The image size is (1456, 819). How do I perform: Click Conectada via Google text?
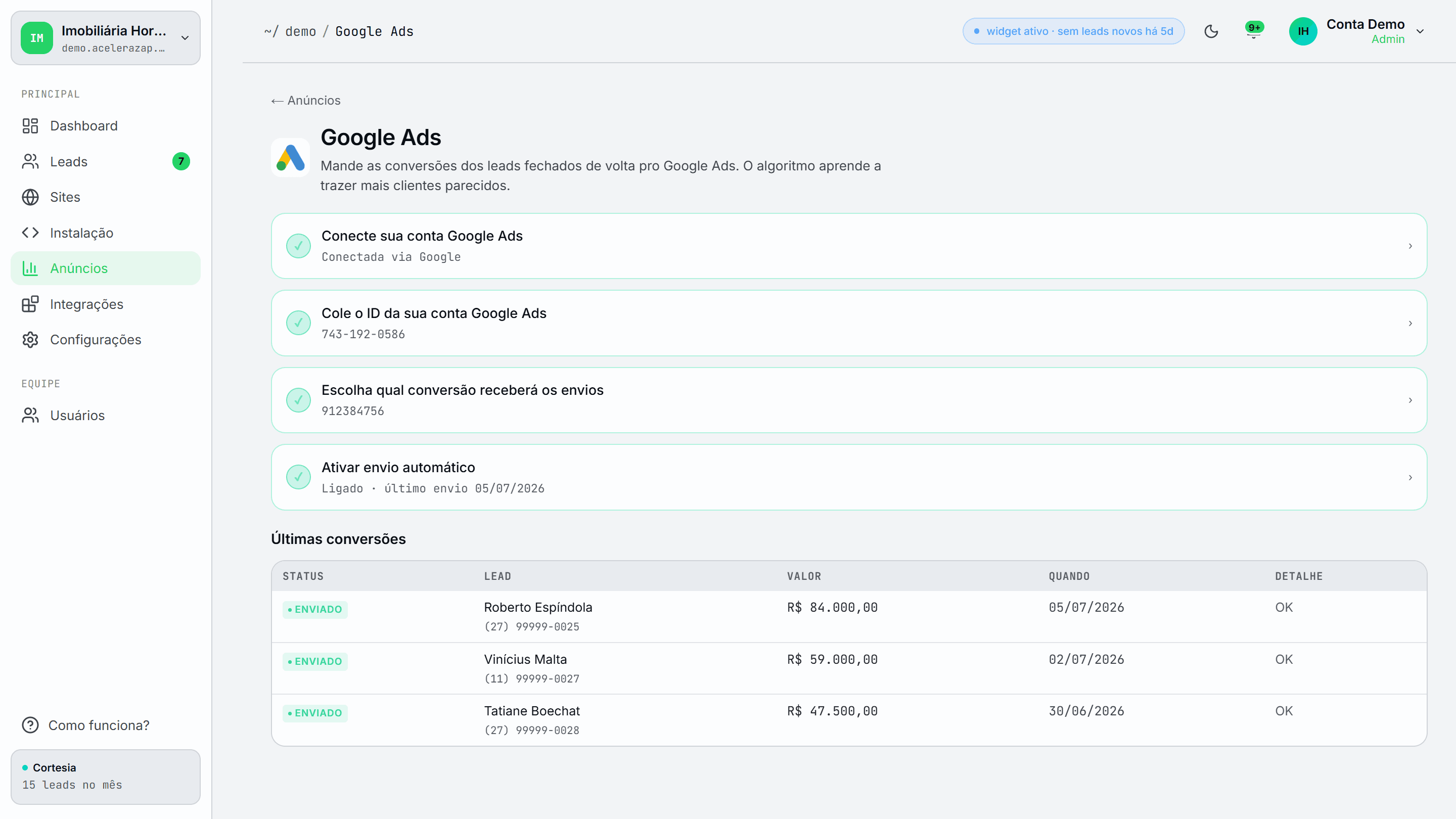point(391,257)
